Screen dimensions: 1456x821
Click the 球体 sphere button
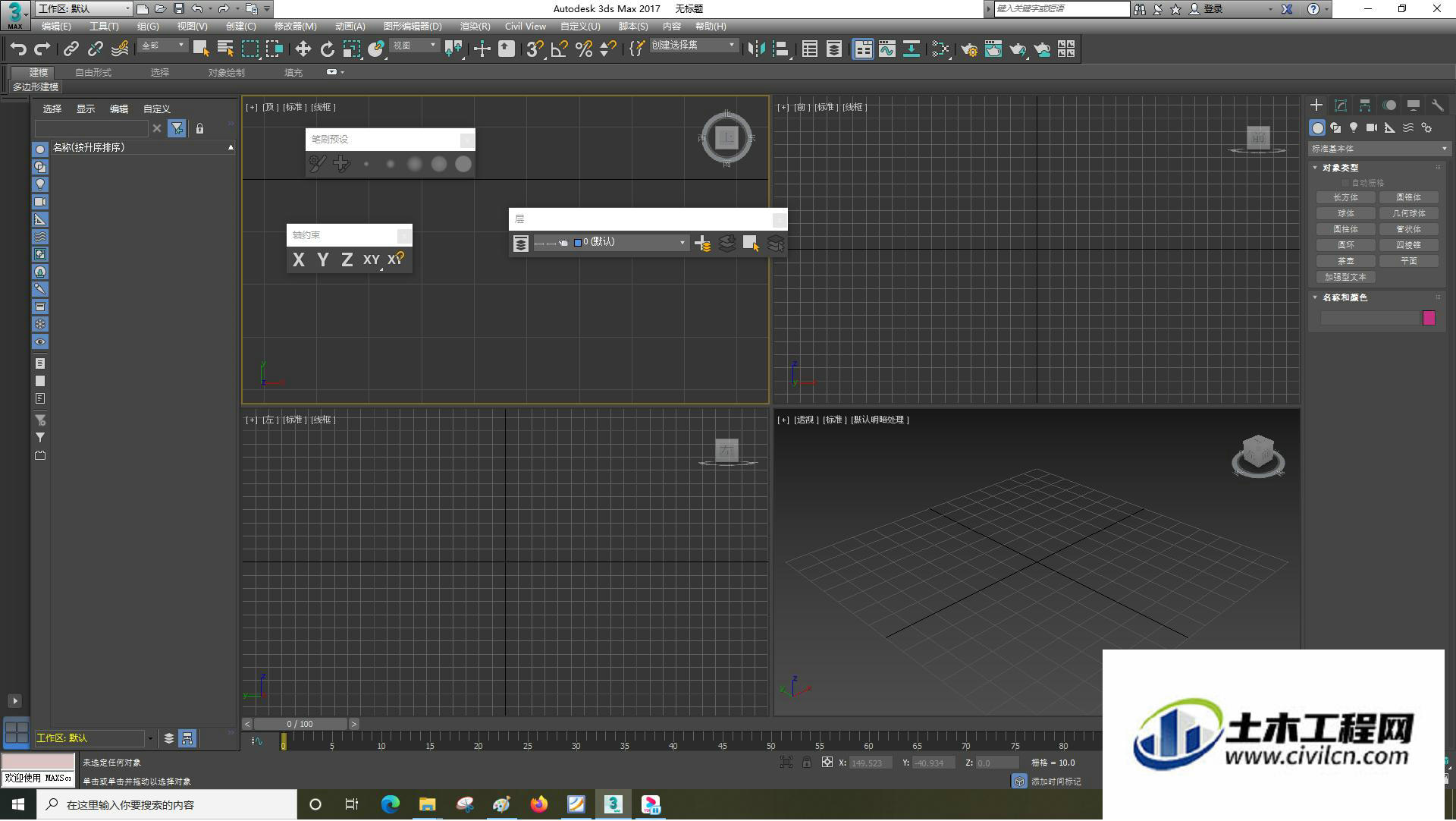(1345, 213)
